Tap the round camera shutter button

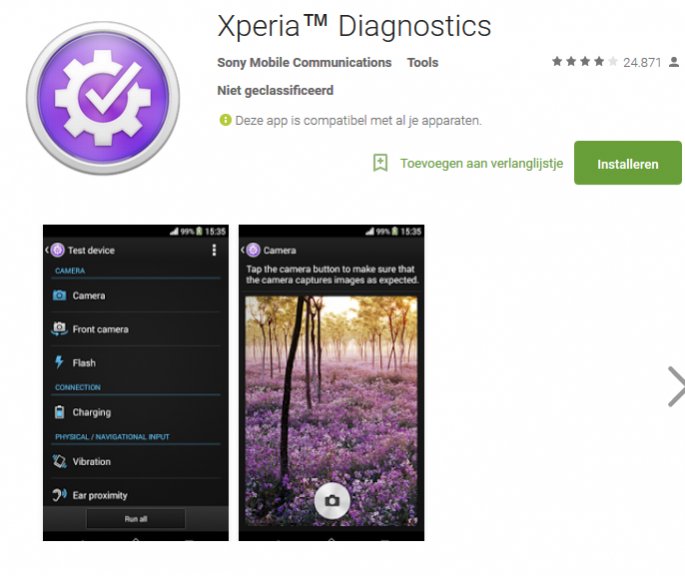[332, 500]
